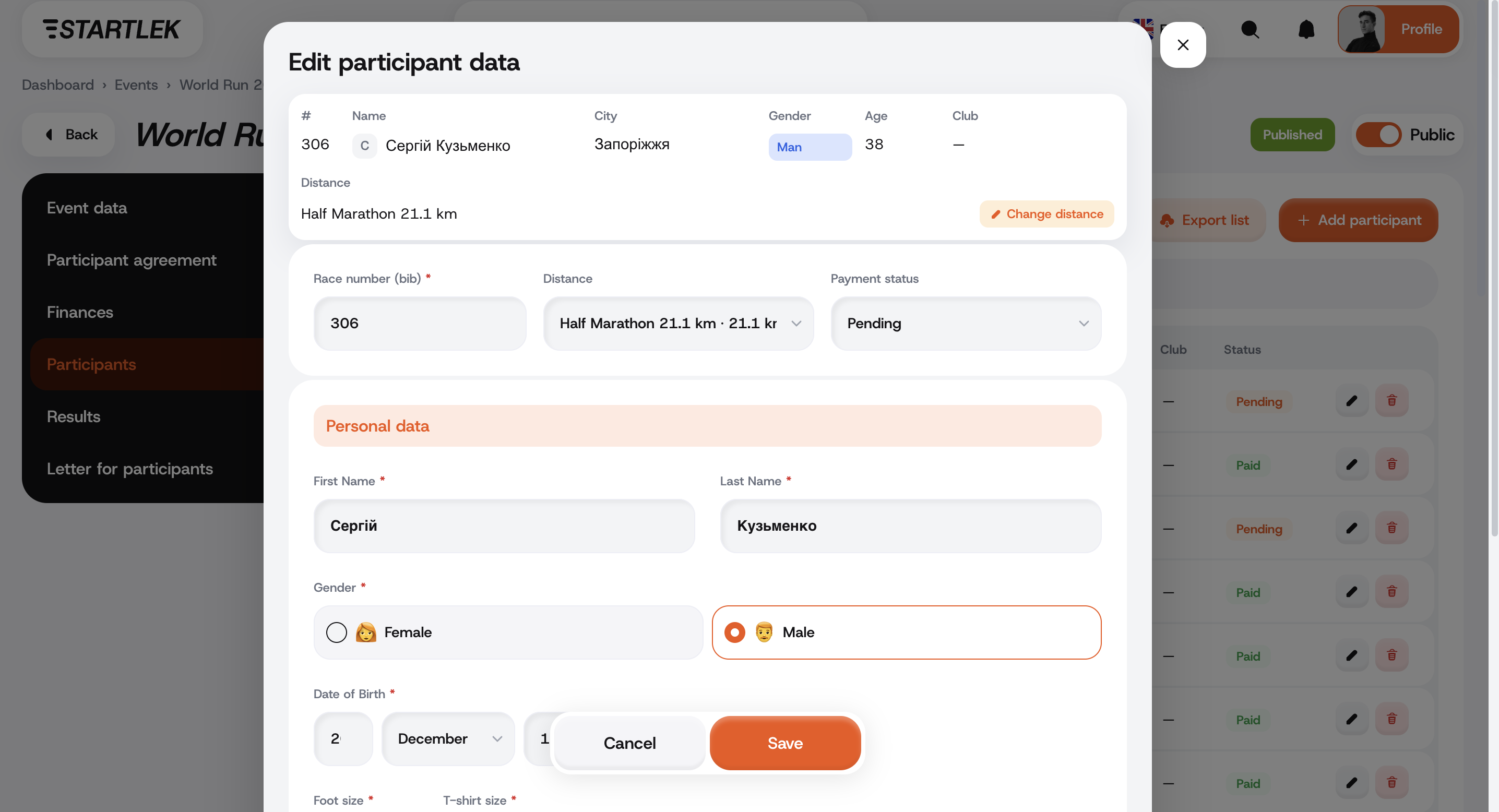Toggle the Public switch
The width and height of the screenshot is (1499, 812).
1378,135
